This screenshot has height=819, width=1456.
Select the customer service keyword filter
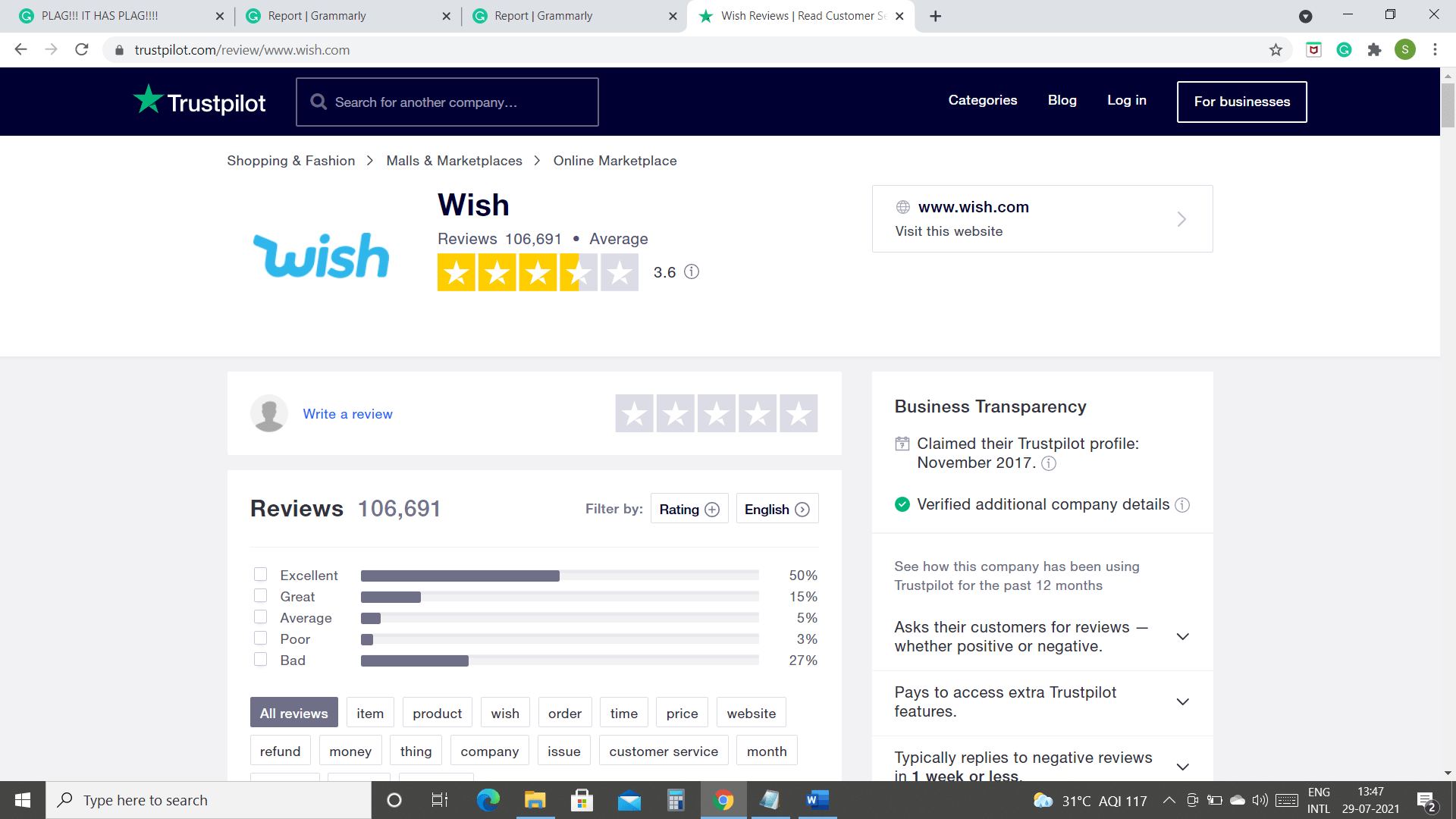663,750
